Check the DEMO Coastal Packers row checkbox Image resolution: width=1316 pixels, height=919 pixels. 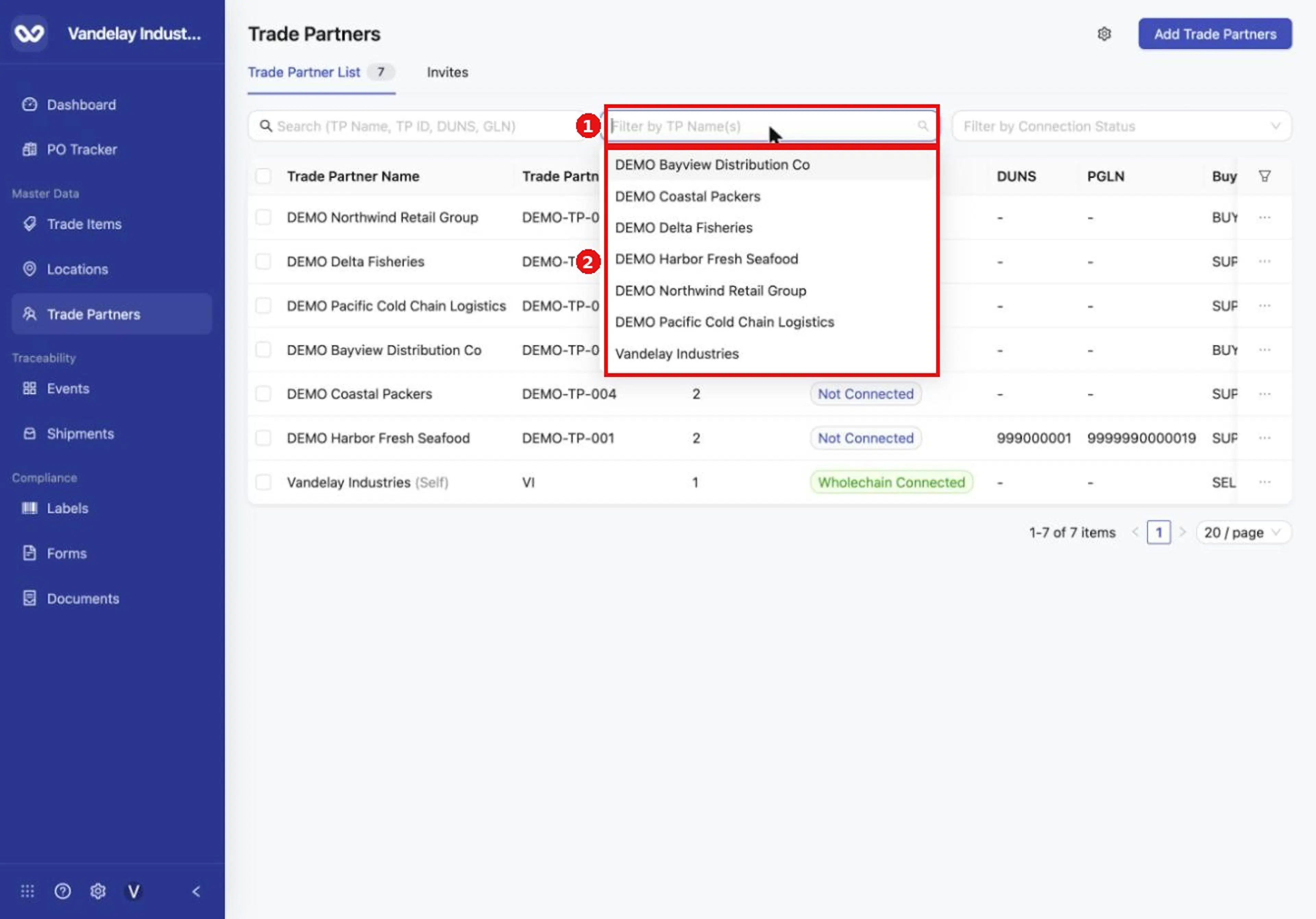(x=263, y=394)
